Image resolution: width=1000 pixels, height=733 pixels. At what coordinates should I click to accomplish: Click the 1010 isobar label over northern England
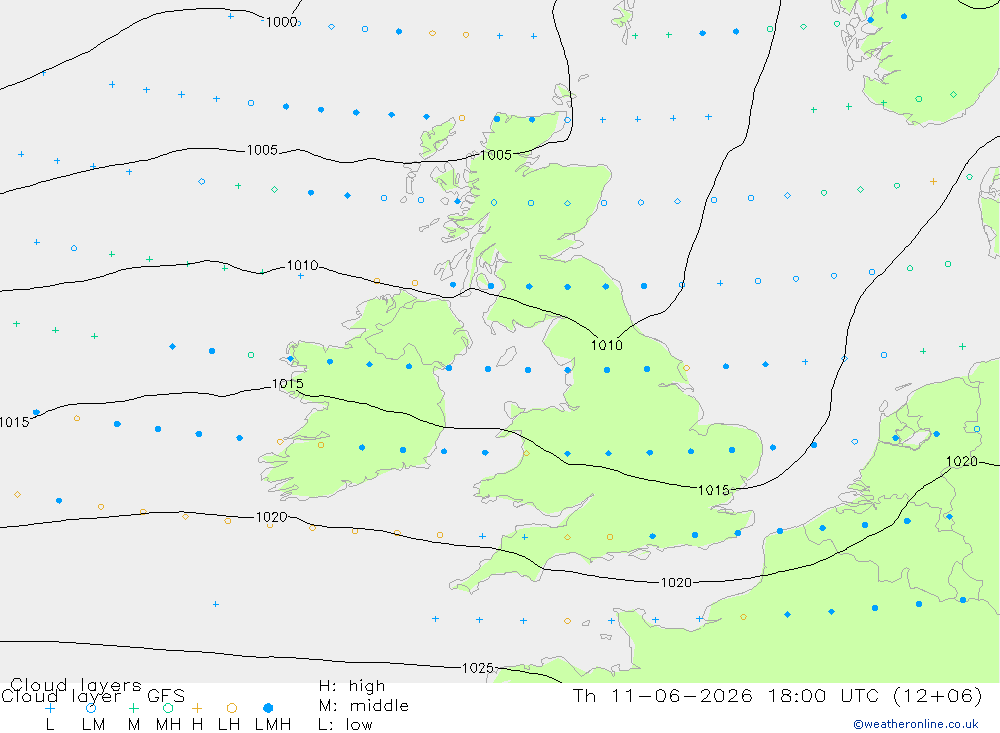(607, 345)
